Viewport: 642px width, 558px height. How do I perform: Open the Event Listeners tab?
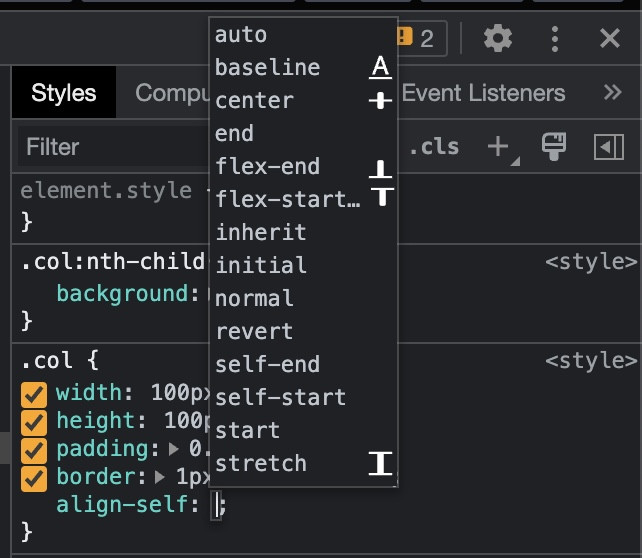pos(483,93)
